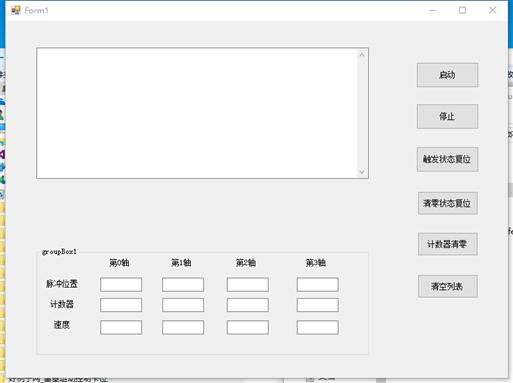513x383 pixels.
Task: Minimize the Form1 window
Action: coord(432,10)
